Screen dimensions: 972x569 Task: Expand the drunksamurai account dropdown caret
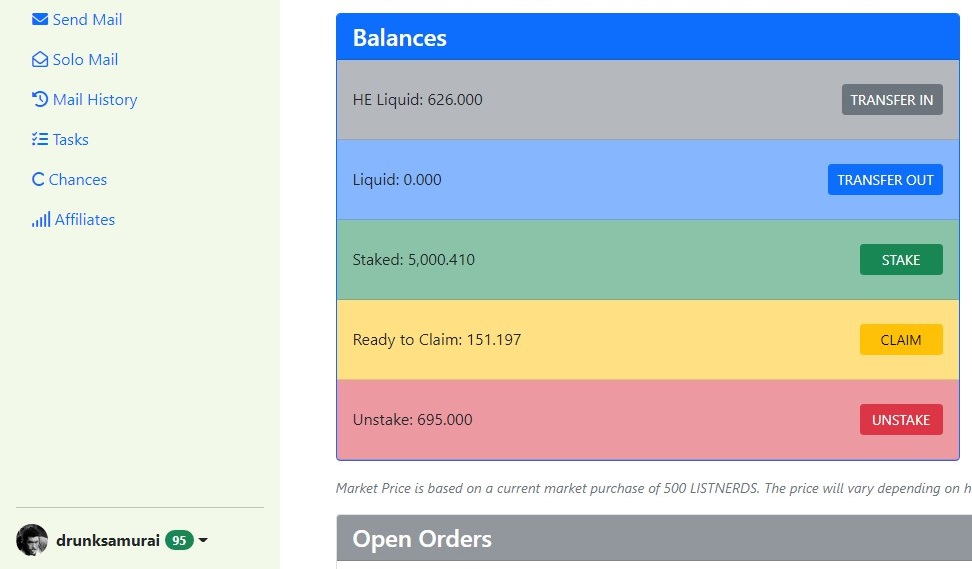(203, 540)
